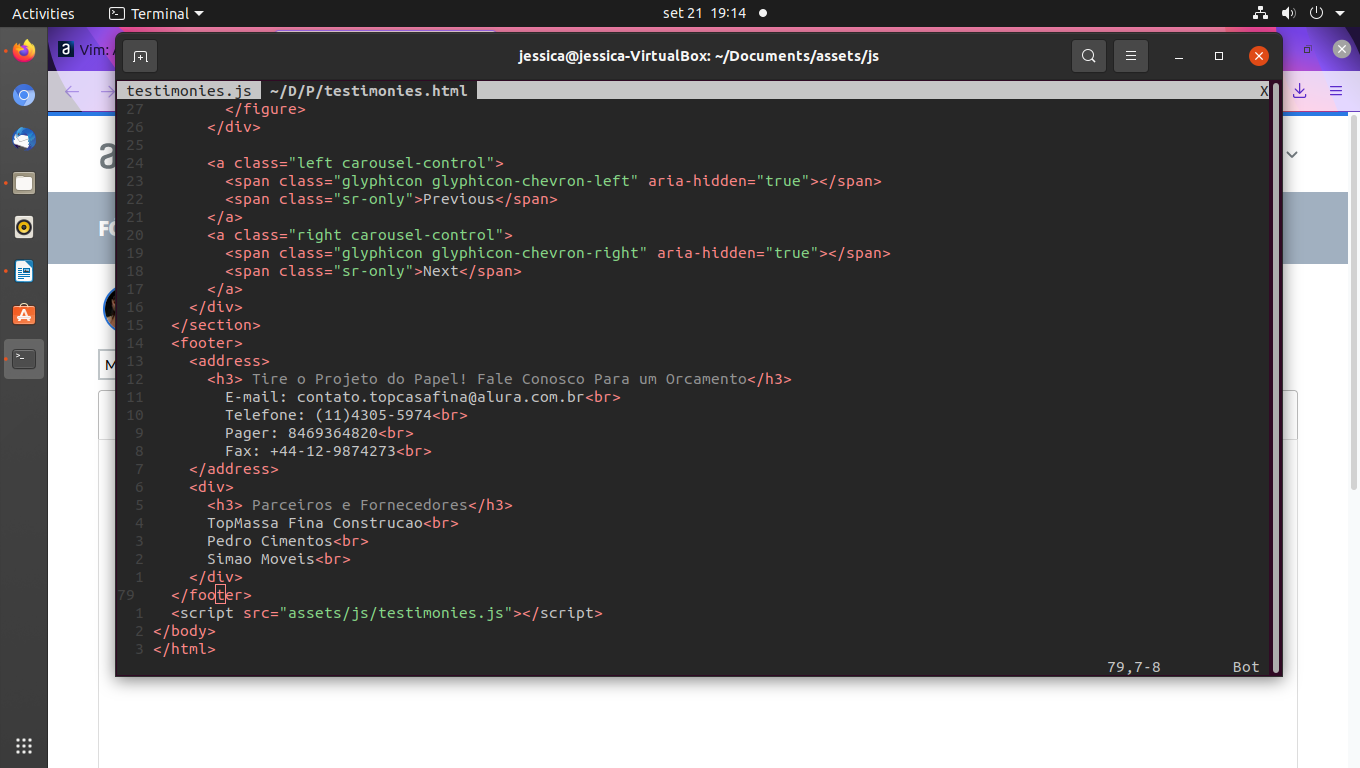Open LibreOffice Writer from the dock
This screenshot has width=1360, height=768.
[24, 271]
